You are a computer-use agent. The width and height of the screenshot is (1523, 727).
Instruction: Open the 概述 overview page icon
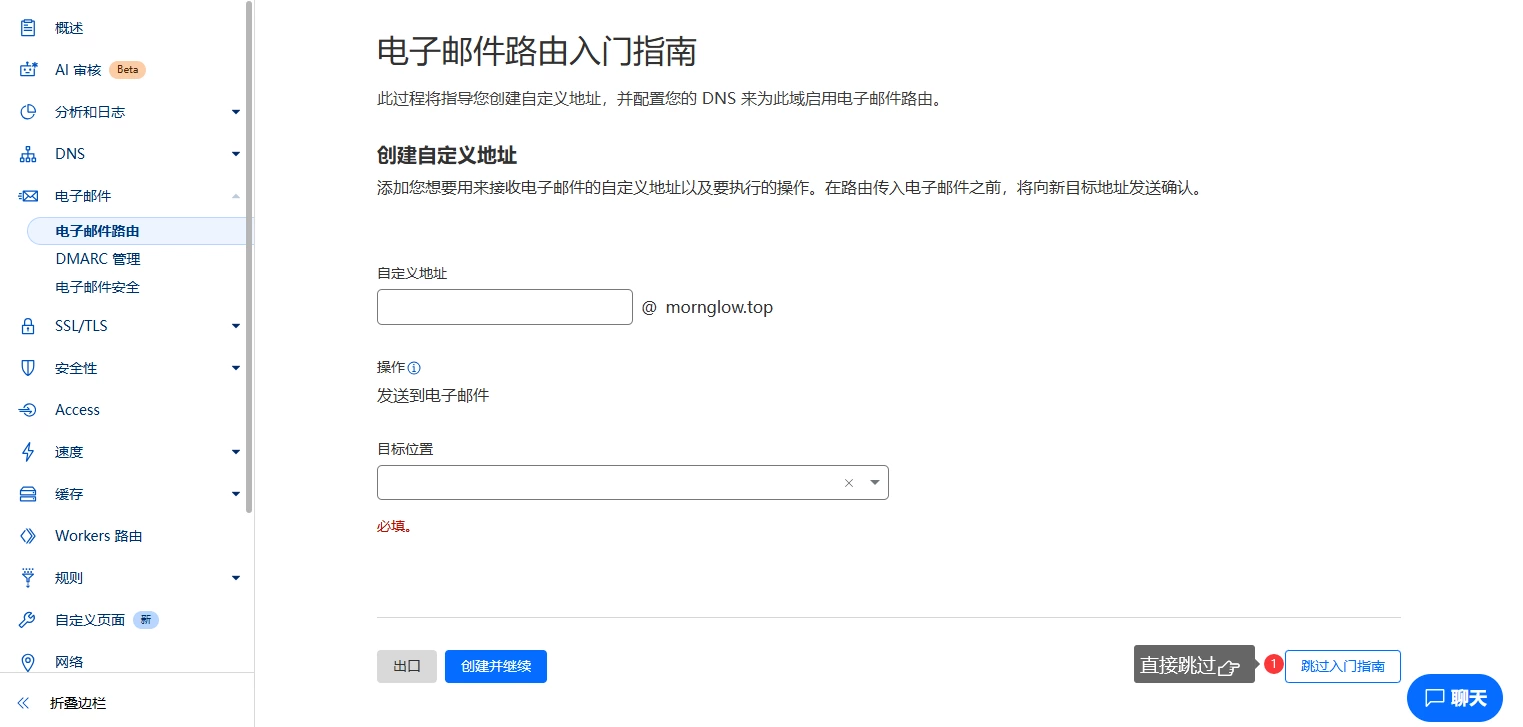29,27
